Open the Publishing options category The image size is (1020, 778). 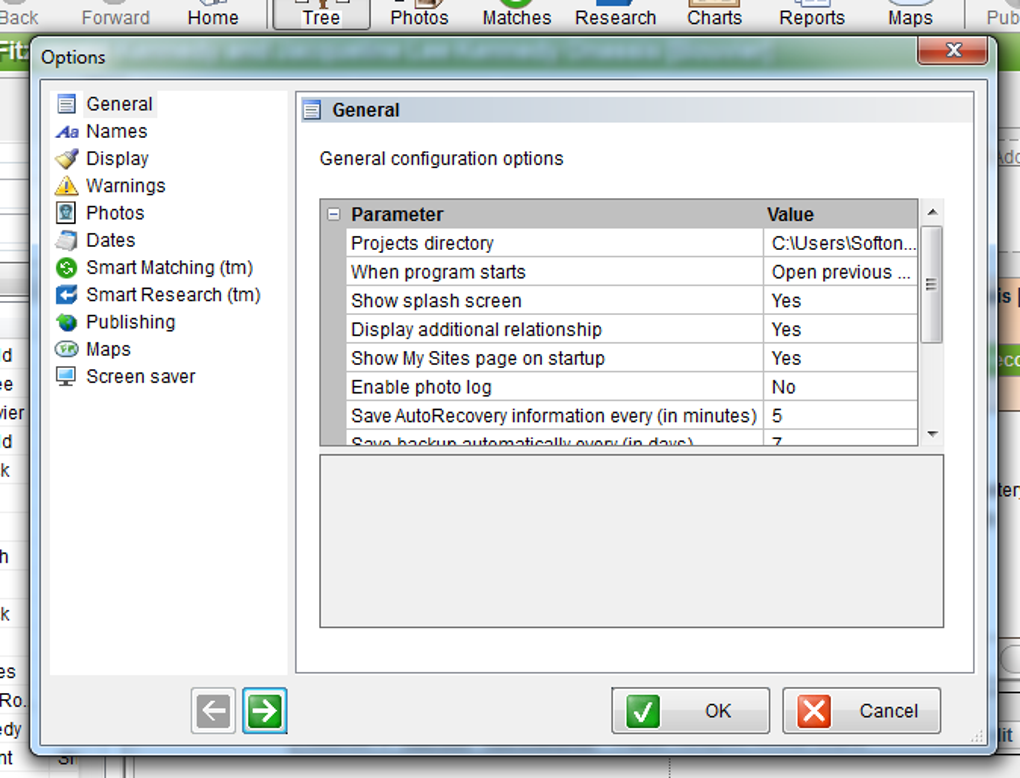[131, 323]
